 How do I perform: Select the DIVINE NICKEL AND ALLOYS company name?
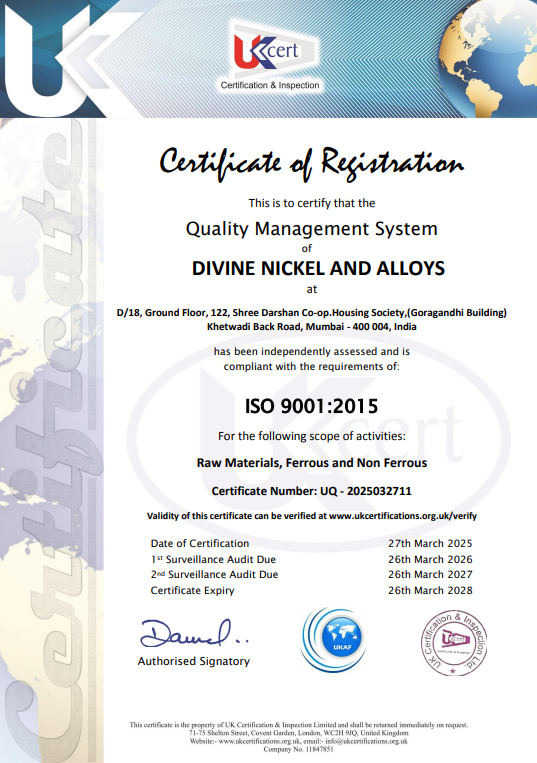(x=318, y=268)
